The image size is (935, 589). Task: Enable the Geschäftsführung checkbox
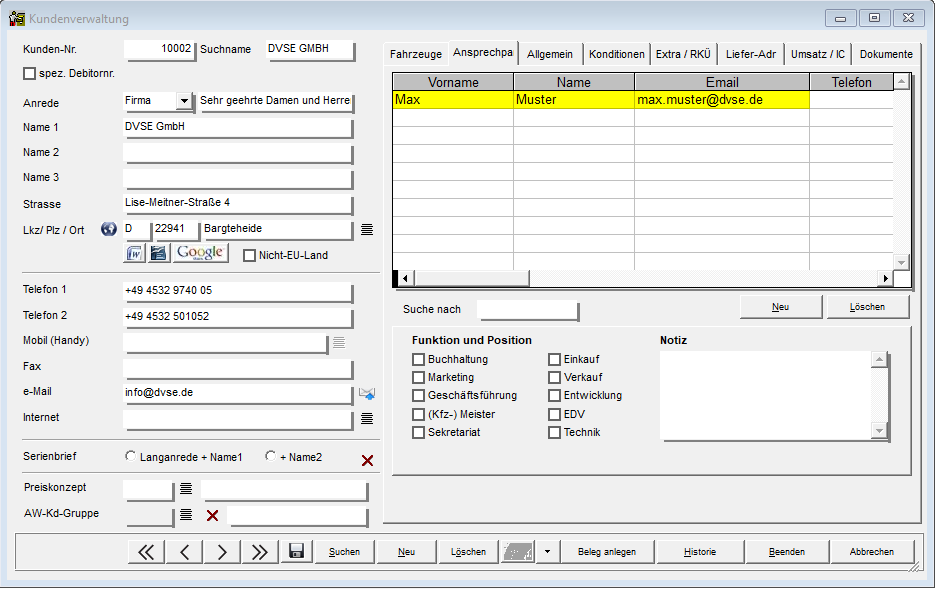point(419,395)
